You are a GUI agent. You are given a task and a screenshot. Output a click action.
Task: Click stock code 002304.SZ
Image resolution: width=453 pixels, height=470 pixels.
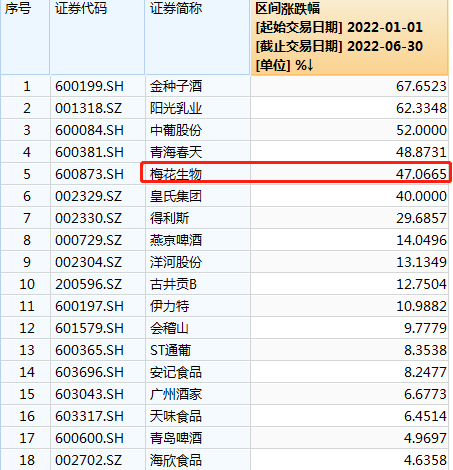[88, 262]
